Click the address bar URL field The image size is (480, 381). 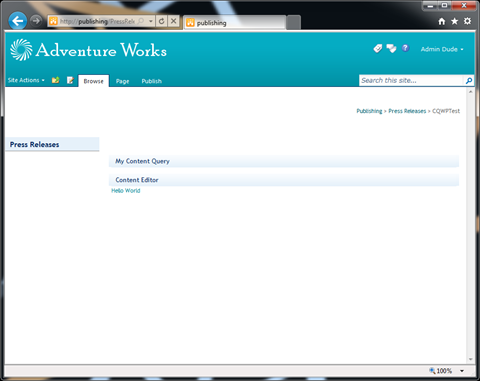[97, 21]
